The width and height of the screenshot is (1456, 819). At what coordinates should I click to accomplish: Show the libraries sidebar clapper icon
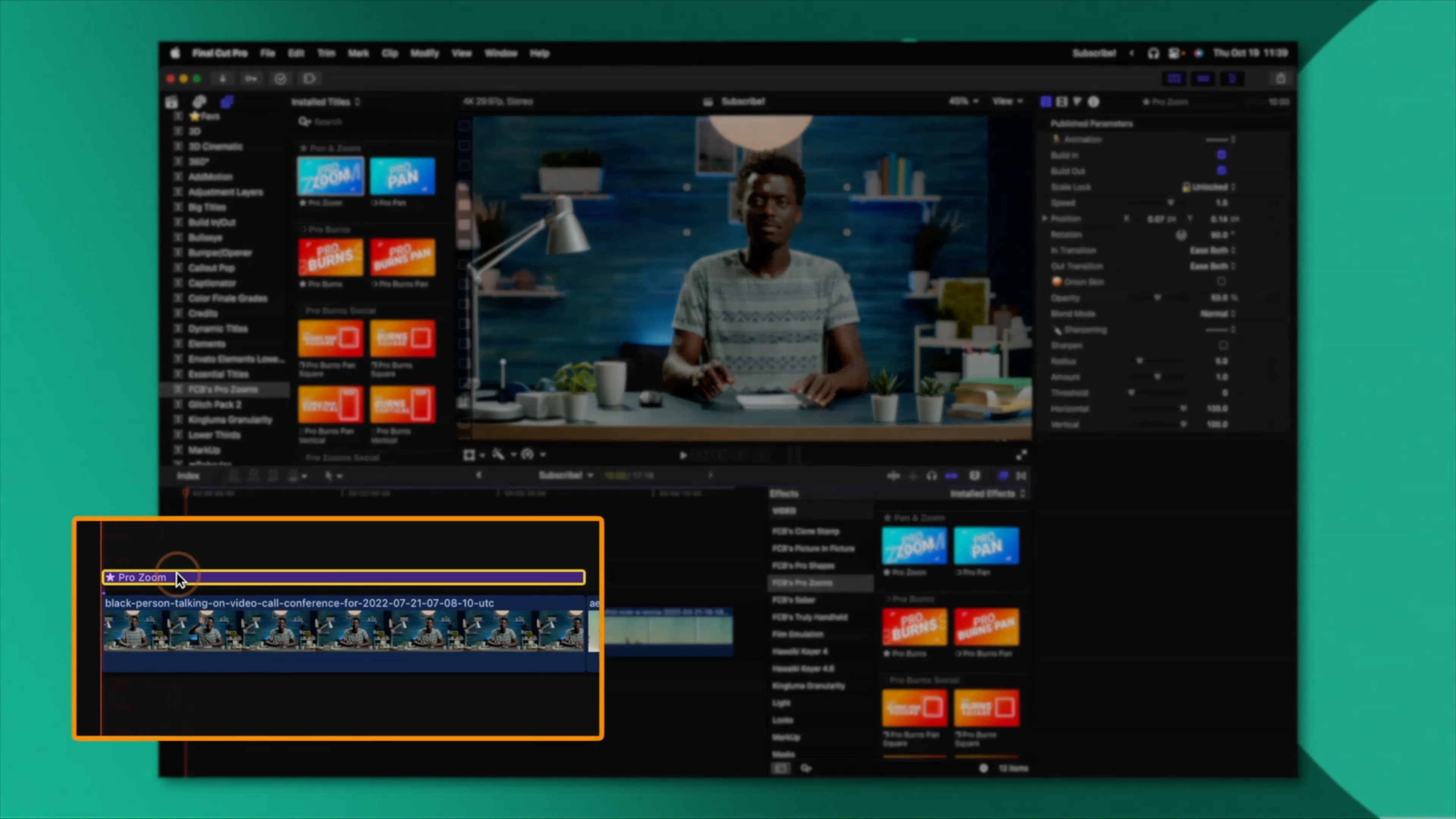pyautogui.click(x=172, y=102)
